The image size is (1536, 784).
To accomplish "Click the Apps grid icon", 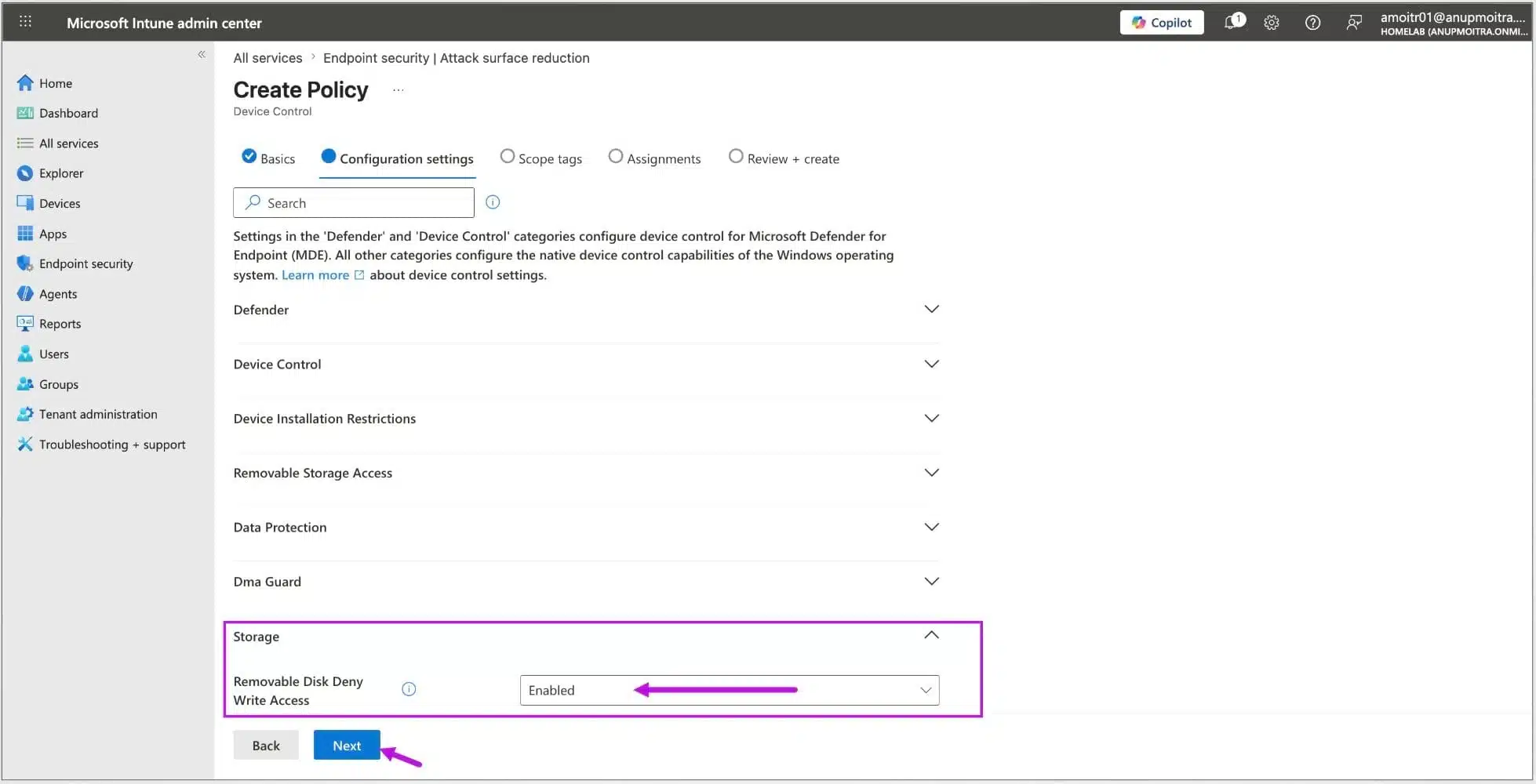I will click(x=25, y=234).
